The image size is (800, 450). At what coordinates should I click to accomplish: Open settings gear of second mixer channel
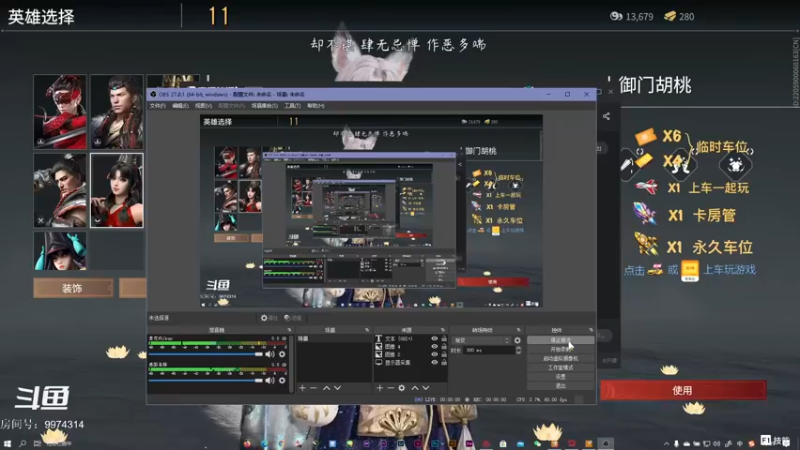[282, 380]
